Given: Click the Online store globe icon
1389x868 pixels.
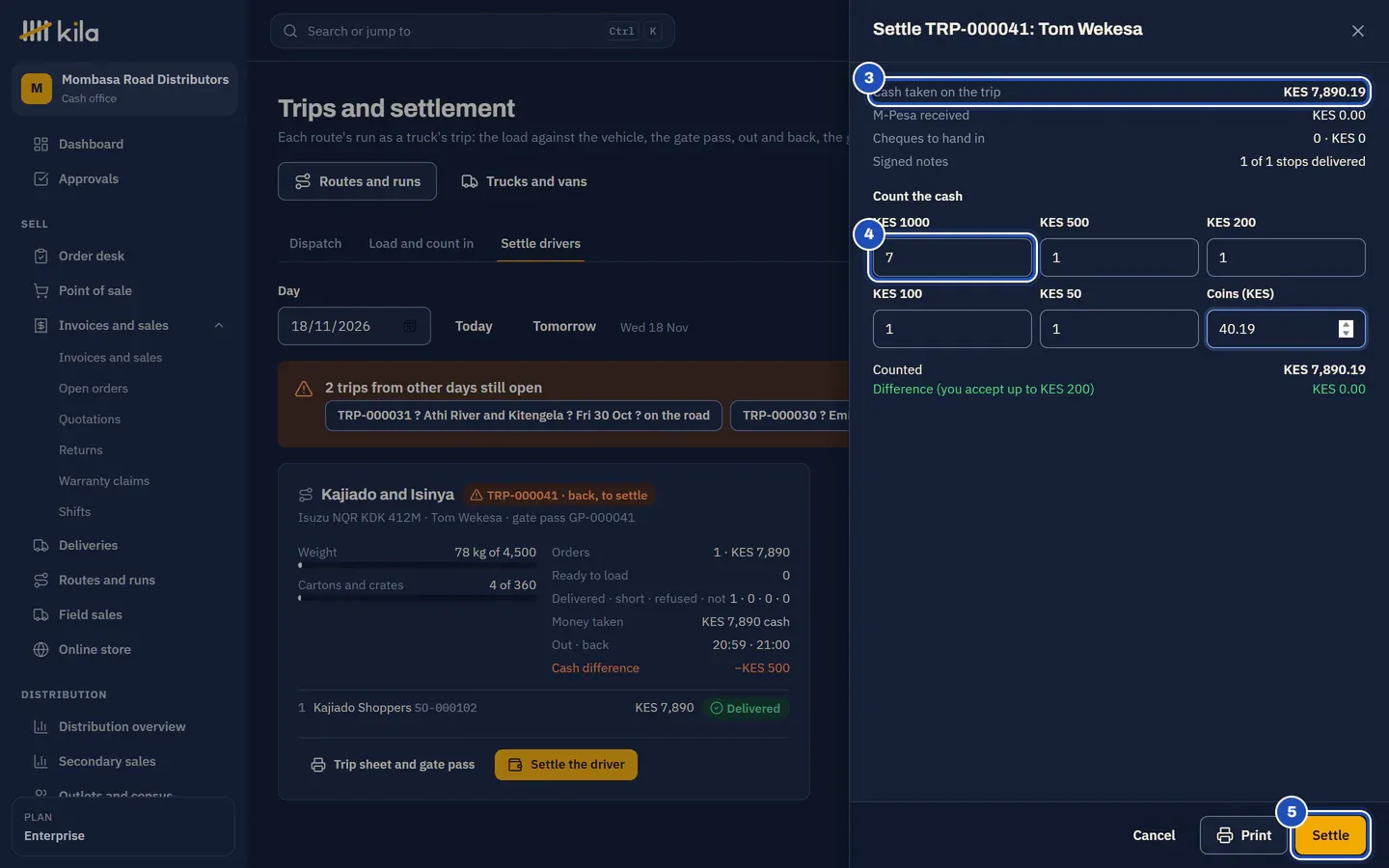Looking at the screenshot, I should (41, 649).
